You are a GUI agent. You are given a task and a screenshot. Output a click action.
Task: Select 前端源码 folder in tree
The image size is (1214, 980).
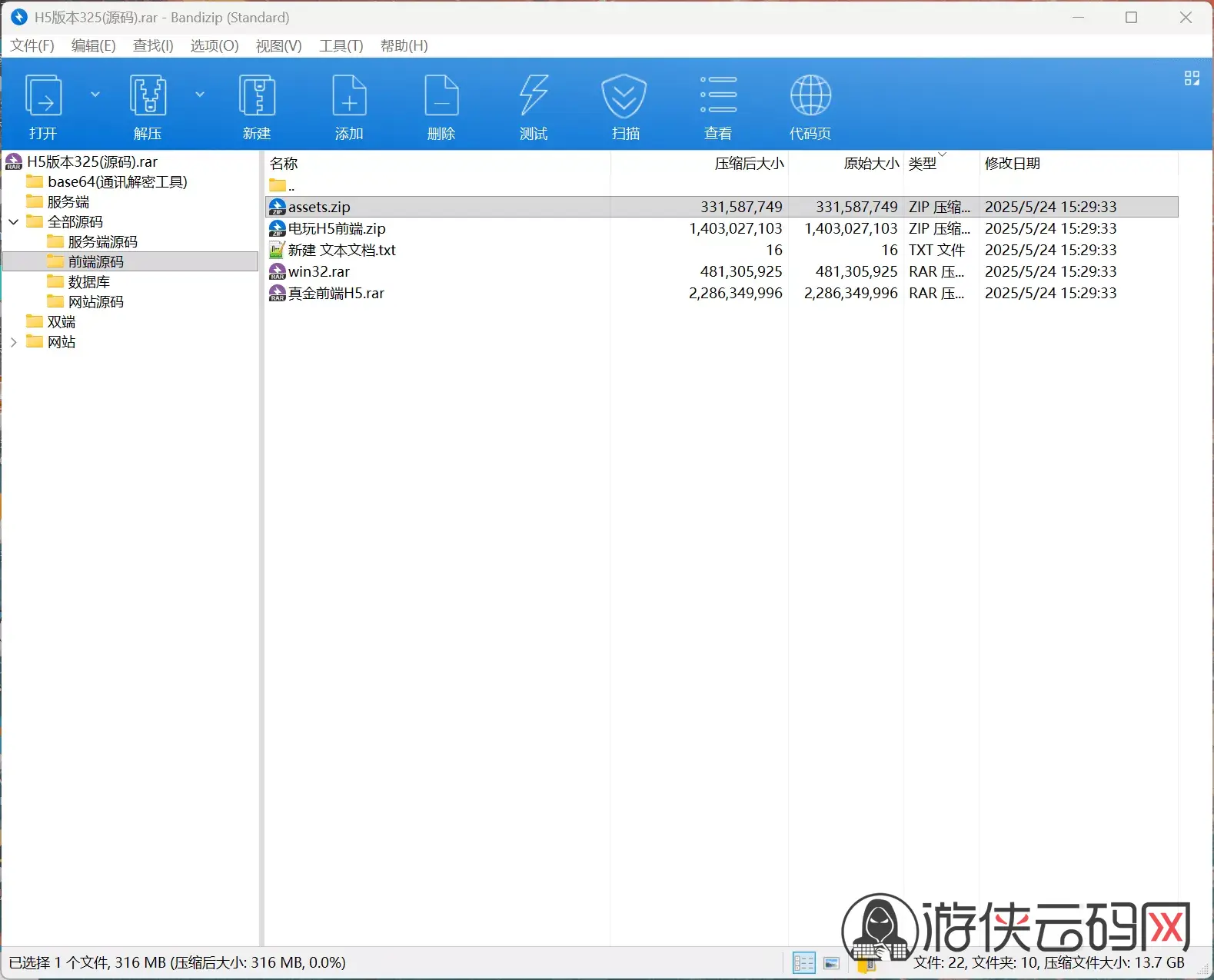(x=96, y=262)
